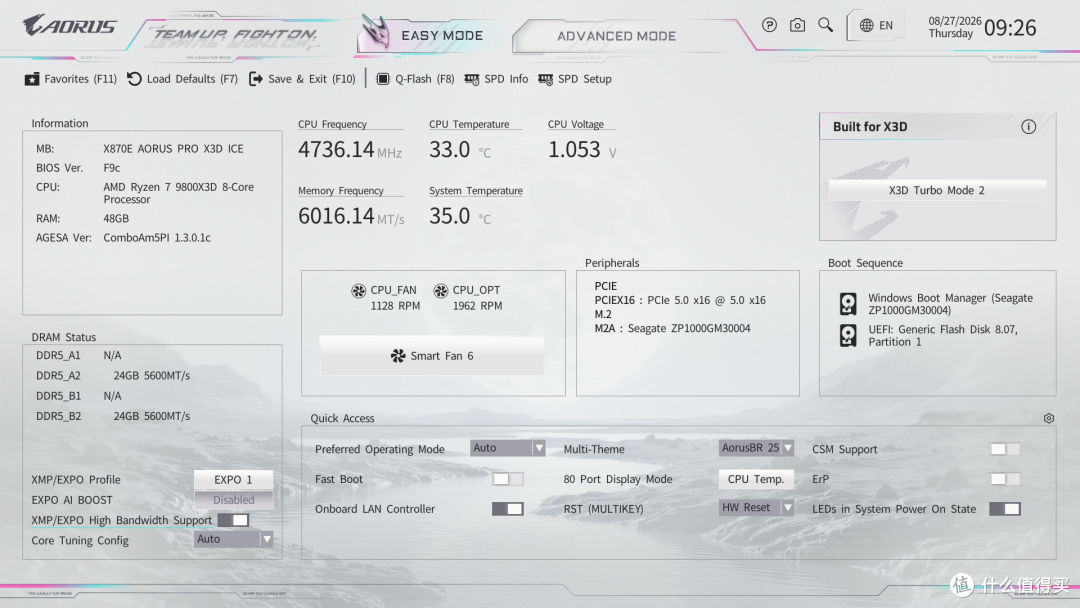Viewport: 1080px width, 608px height.
Task: Toggle the Fast Boot switch
Action: point(508,479)
